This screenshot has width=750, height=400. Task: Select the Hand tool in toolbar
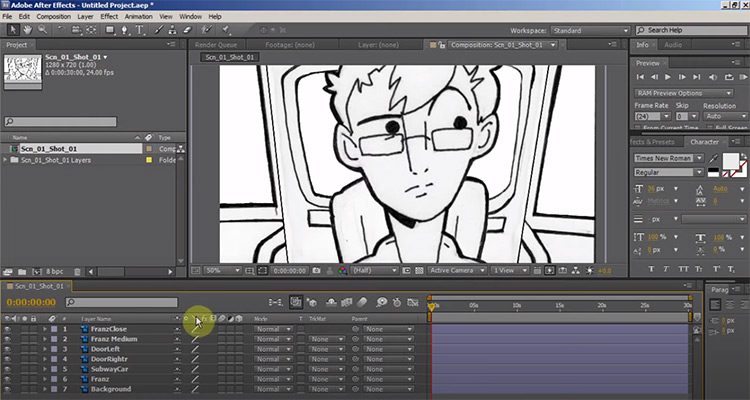[x=25, y=30]
